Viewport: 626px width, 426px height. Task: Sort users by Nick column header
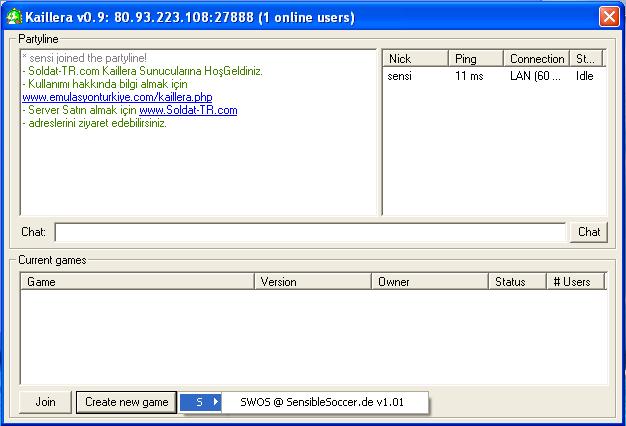pyautogui.click(x=415, y=59)
